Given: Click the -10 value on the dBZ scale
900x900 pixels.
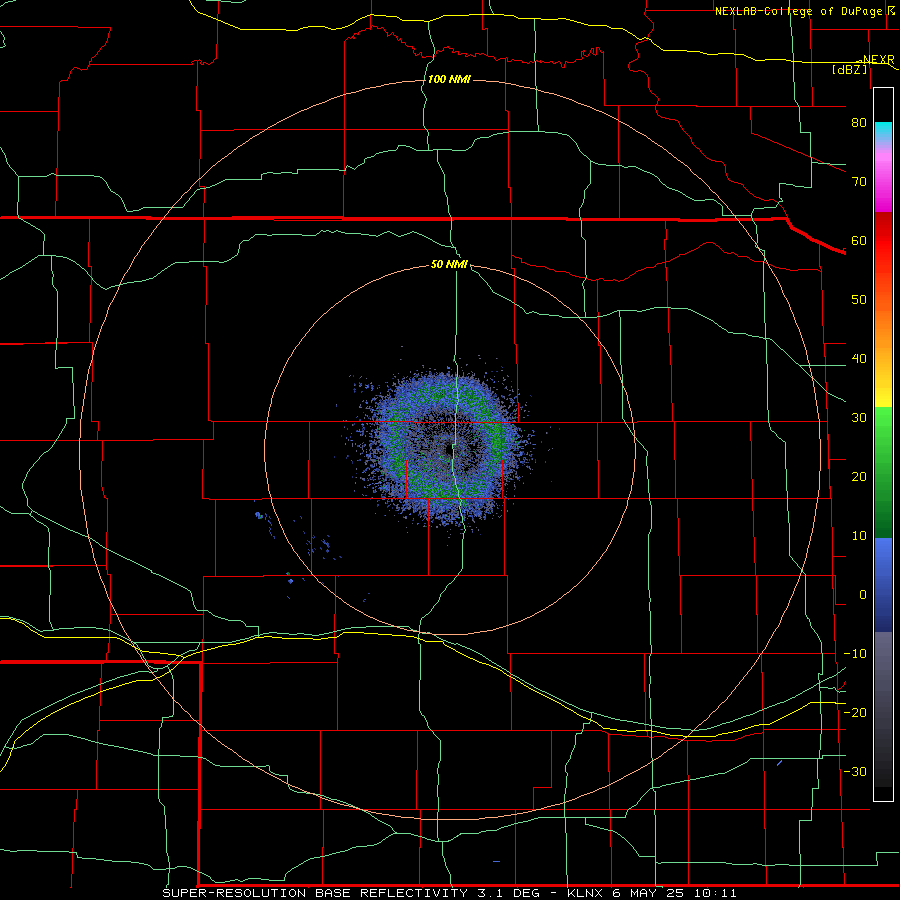Looking at the screenshot, I should point(855,654).
